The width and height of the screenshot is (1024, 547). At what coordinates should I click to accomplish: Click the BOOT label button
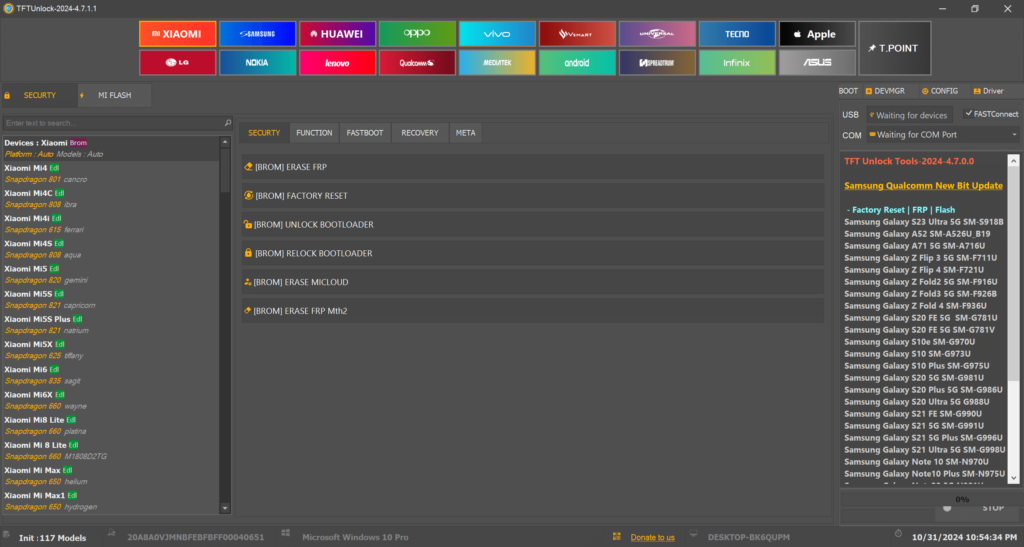point(848,91)
